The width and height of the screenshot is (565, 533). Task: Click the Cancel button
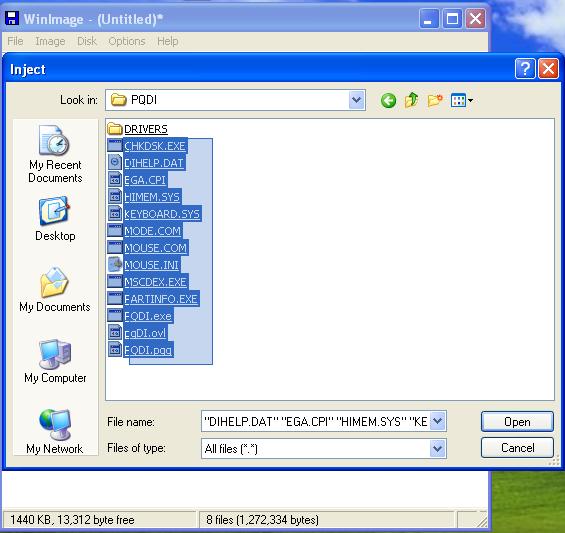[517, 448]
